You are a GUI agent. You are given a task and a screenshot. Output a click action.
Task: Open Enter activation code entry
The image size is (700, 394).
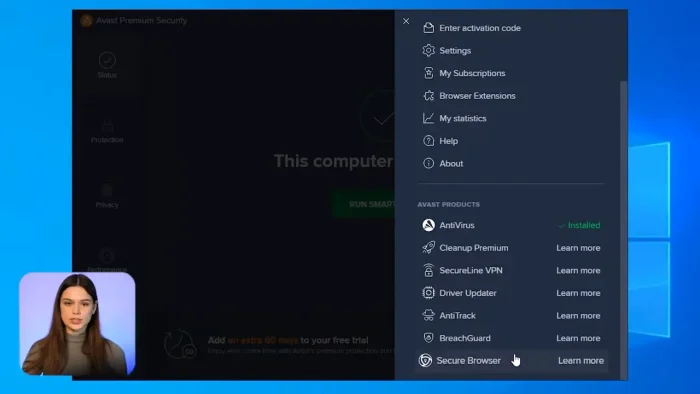pyautogui.click(x=480, y=28)
